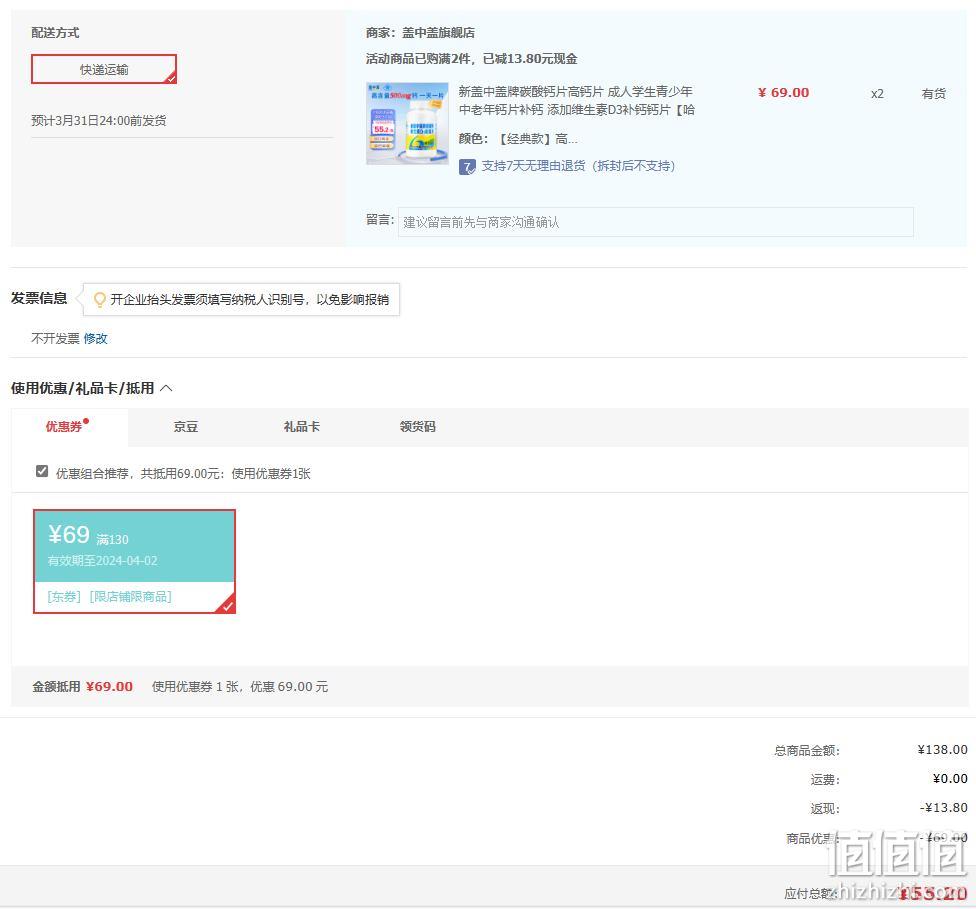Uncheck the 优惠组合推荐 checkbox
The height and width of the screenshot is (909, 976).
point(42,471)
